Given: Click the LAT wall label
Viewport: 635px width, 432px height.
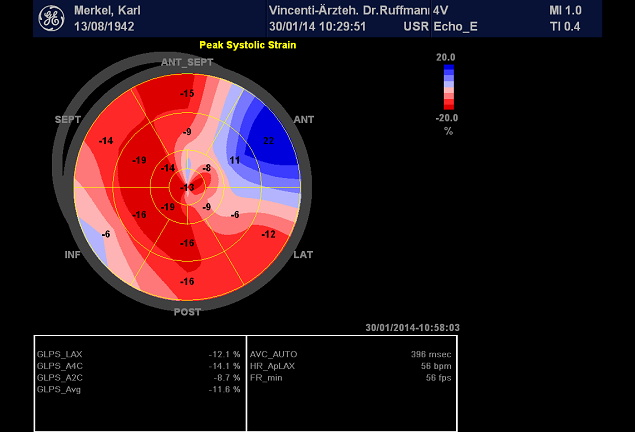Looking at the screenshot, I should (303, 255).
